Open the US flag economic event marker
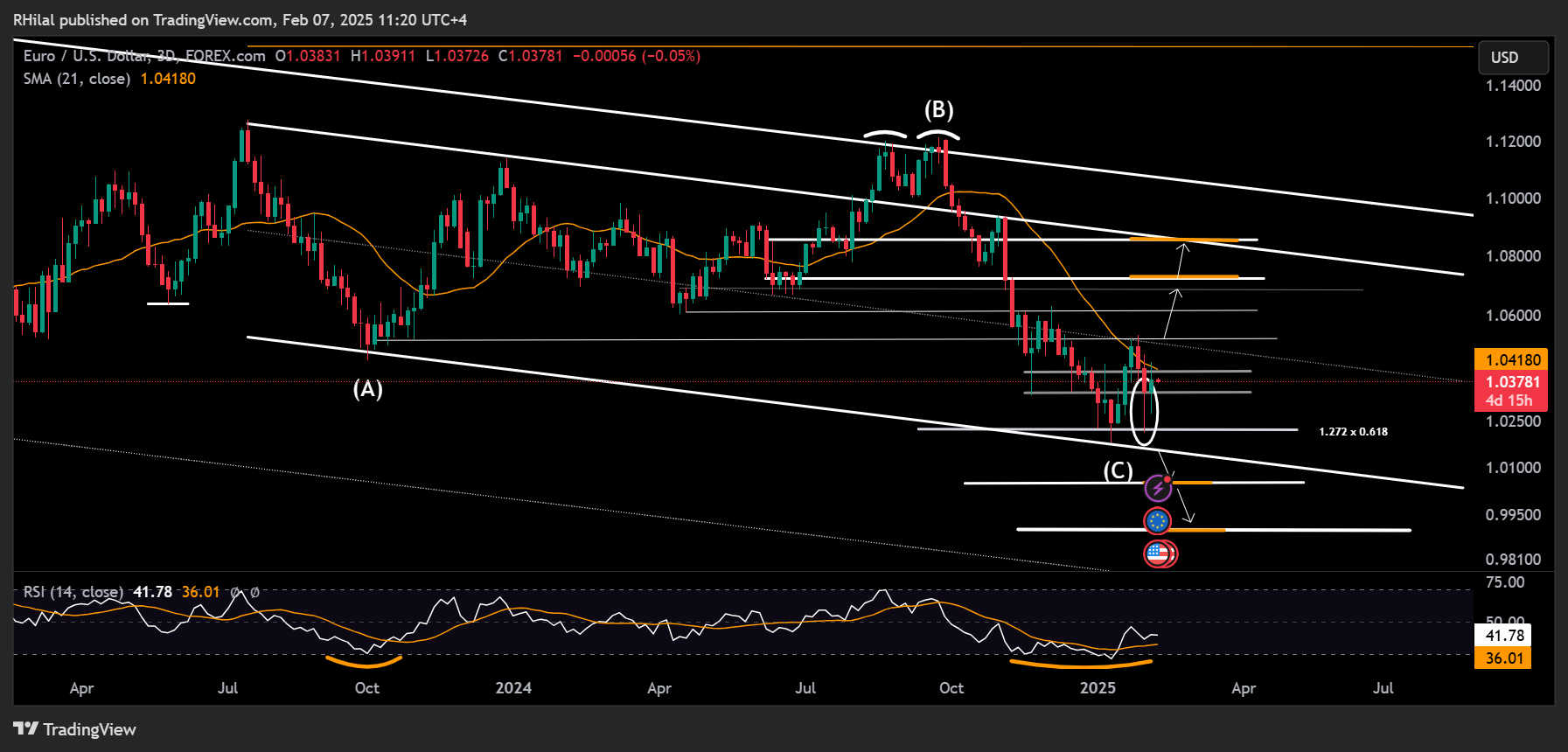This screenshot has height=752, width=1568. click(x=1160, y=554)
